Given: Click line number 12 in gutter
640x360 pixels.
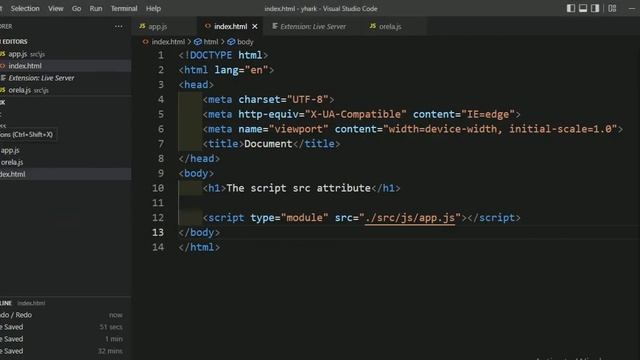Looking at the screenshot, I should (158, 218).
